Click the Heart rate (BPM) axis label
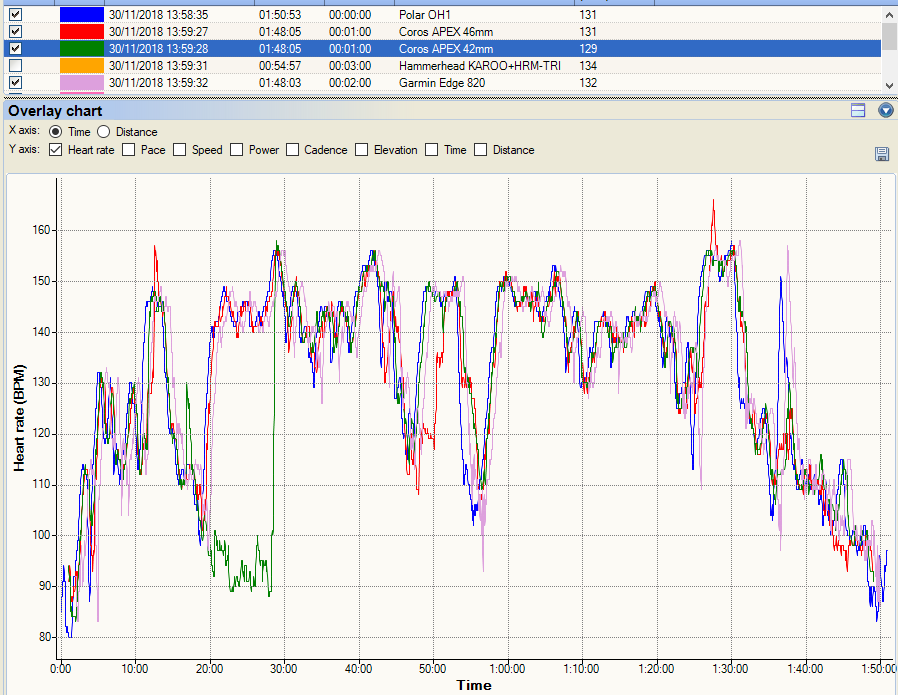The height and width of the screenshot is (695, 898). pos(19,418)
